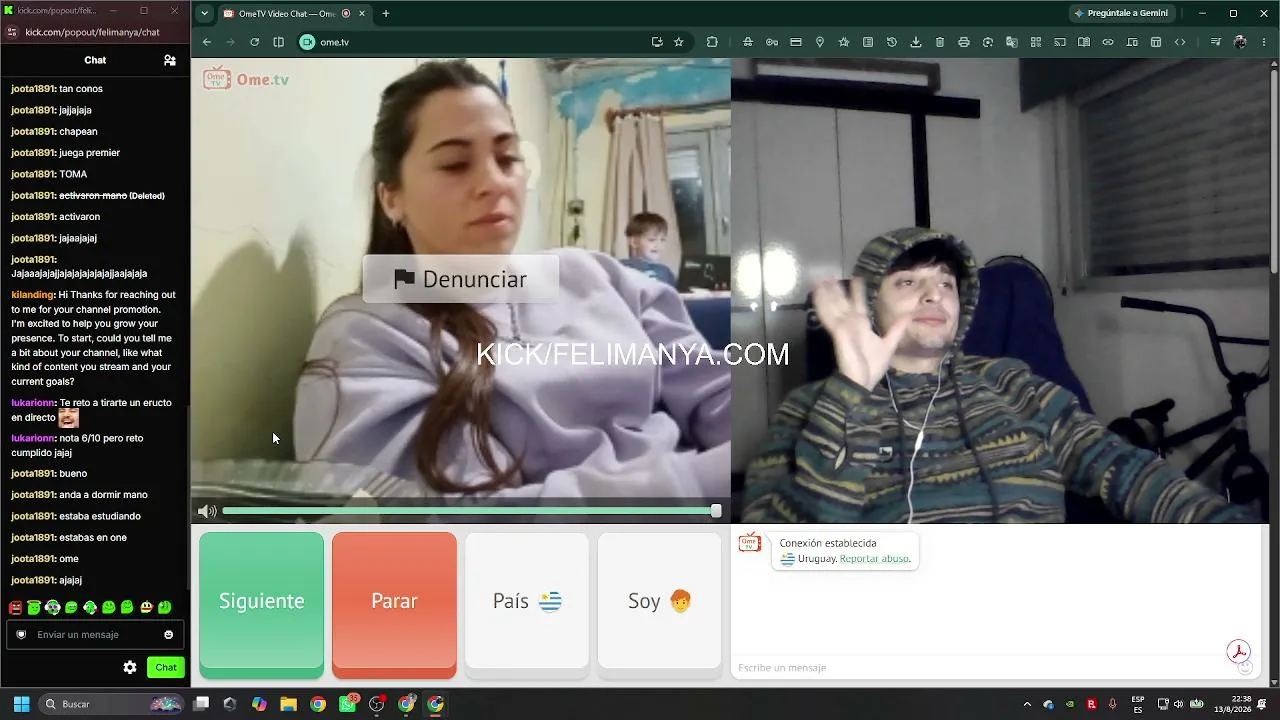Image resolution: width=1280 pixels, height=720 pixels.
Task: Show hidden system tray icons
Action: [1027, 704]
